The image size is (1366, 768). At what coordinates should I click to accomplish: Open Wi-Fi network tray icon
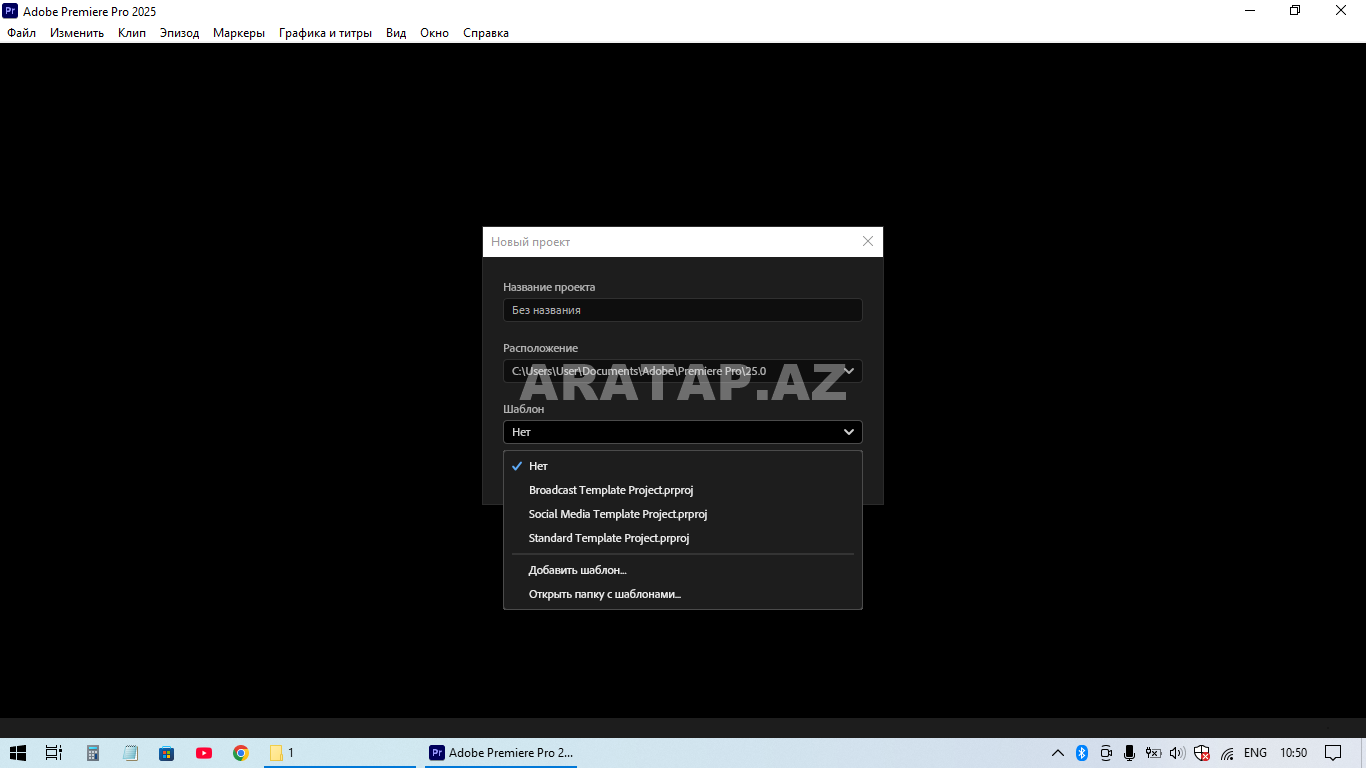coord(1227,753)
